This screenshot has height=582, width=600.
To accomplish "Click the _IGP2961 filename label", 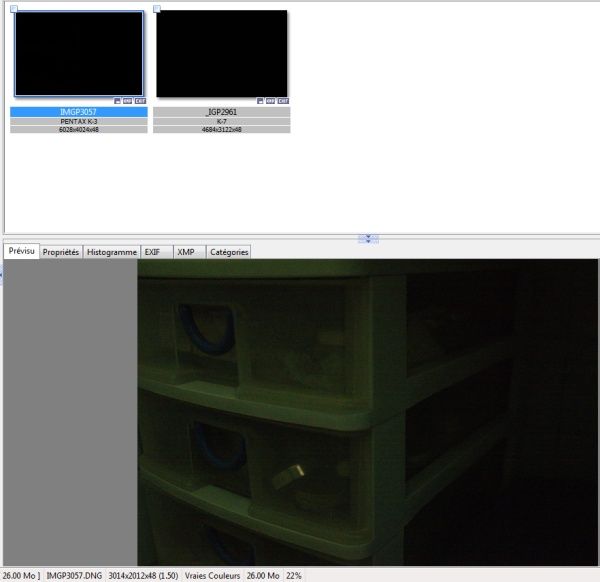I will pyautogui.click(x=222, y=112).
